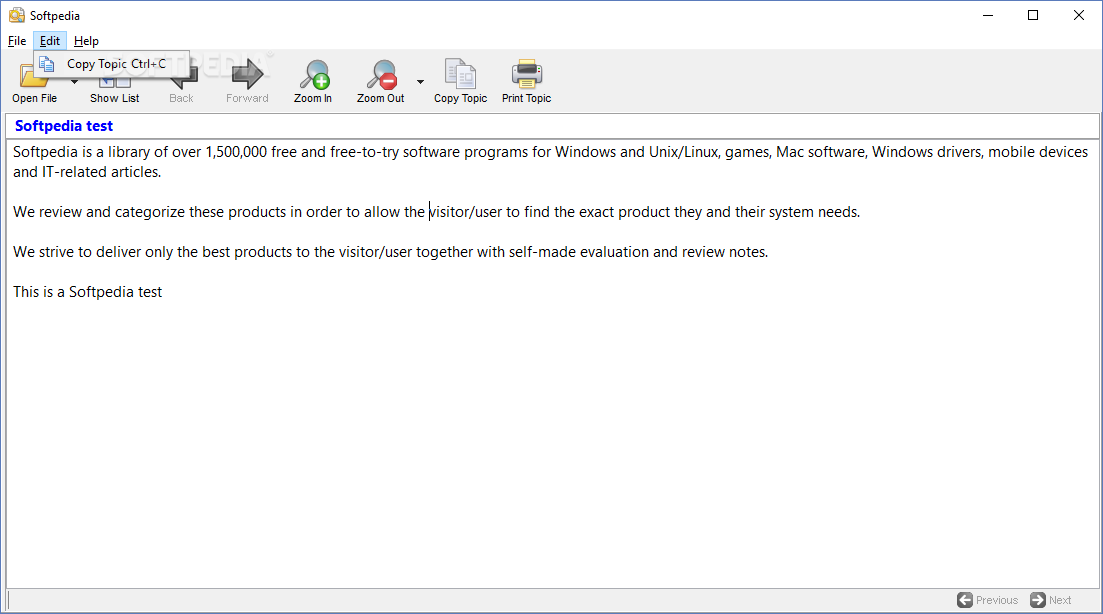Open the dropdown arrow beside Open File

click(75, 82)
